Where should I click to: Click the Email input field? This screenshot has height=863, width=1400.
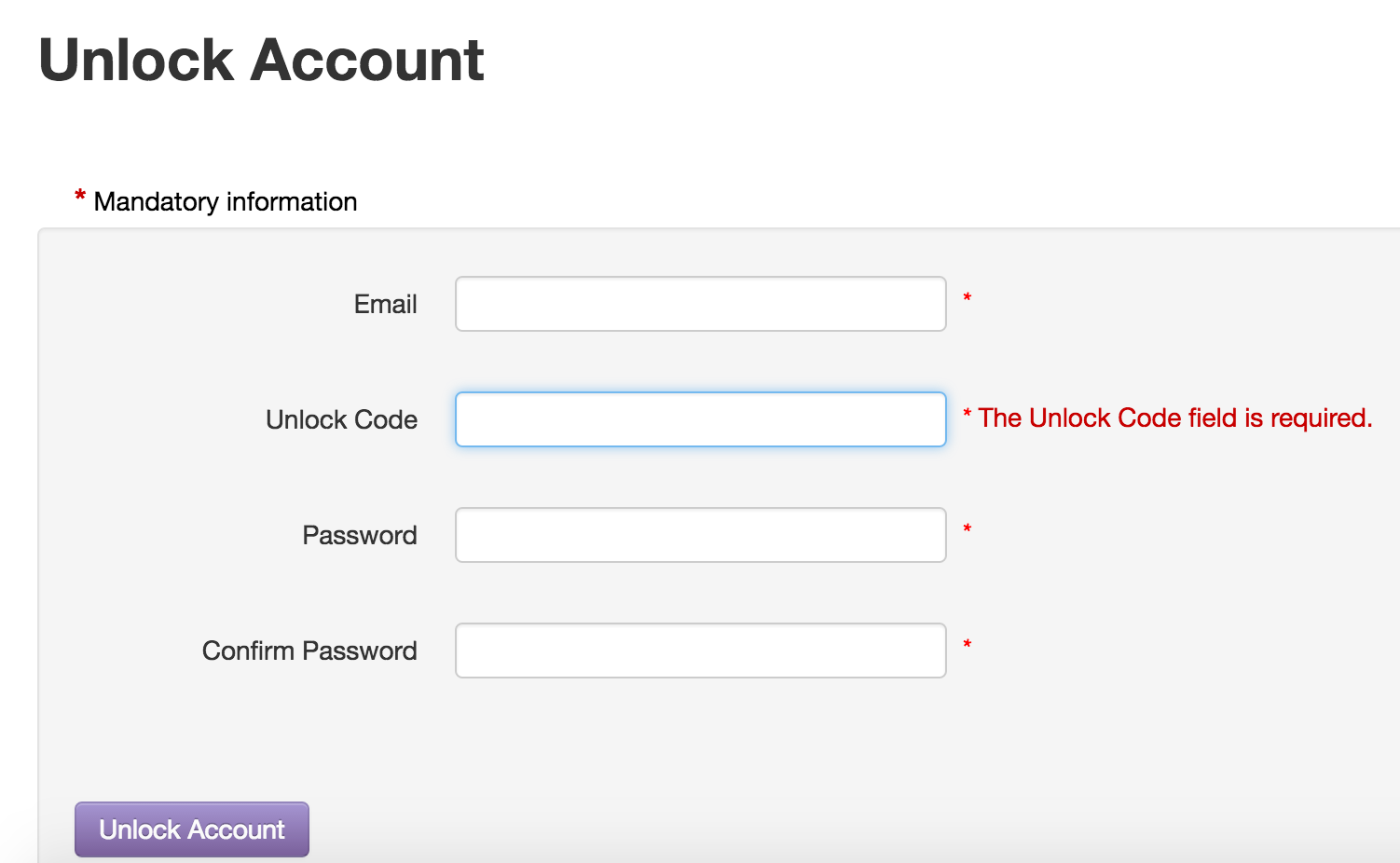point(700,304)
